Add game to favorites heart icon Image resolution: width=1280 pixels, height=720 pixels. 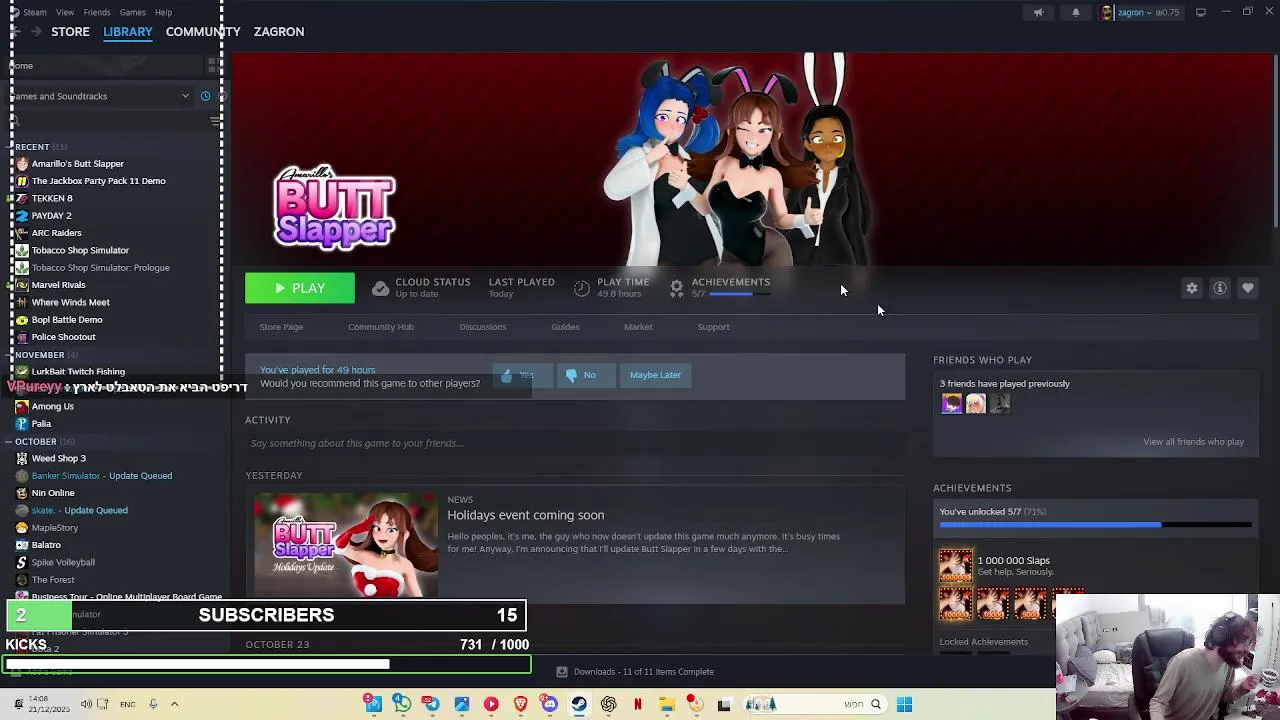(x=1248, y=288)
